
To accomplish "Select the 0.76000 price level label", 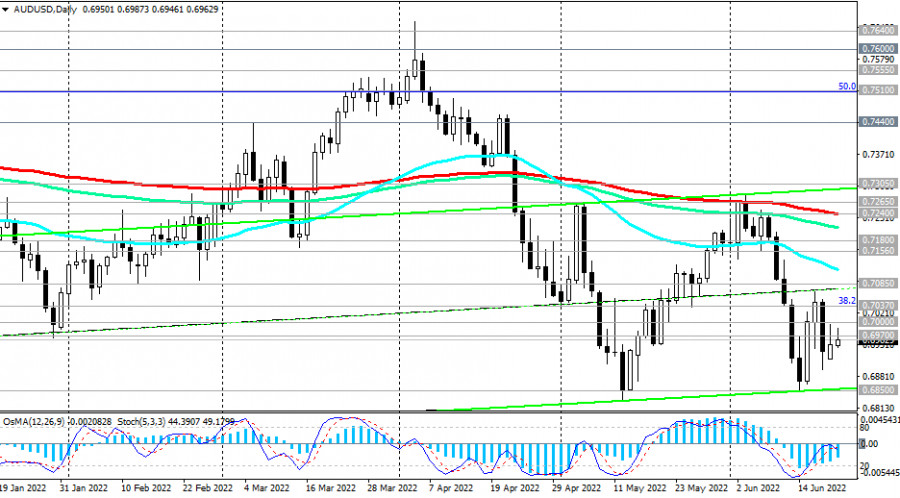I will click(878, 49).
